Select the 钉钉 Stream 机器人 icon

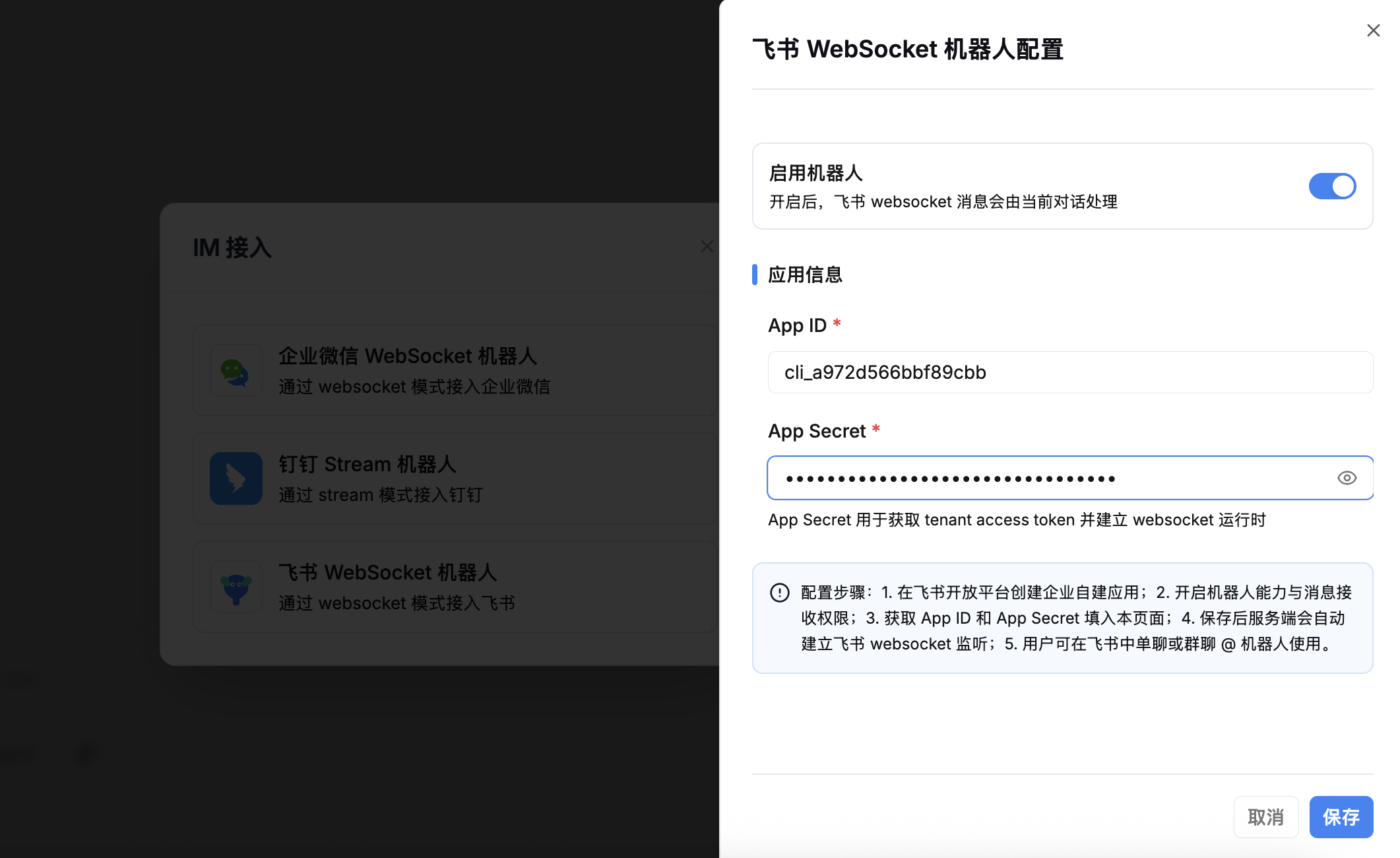[236, 478]
